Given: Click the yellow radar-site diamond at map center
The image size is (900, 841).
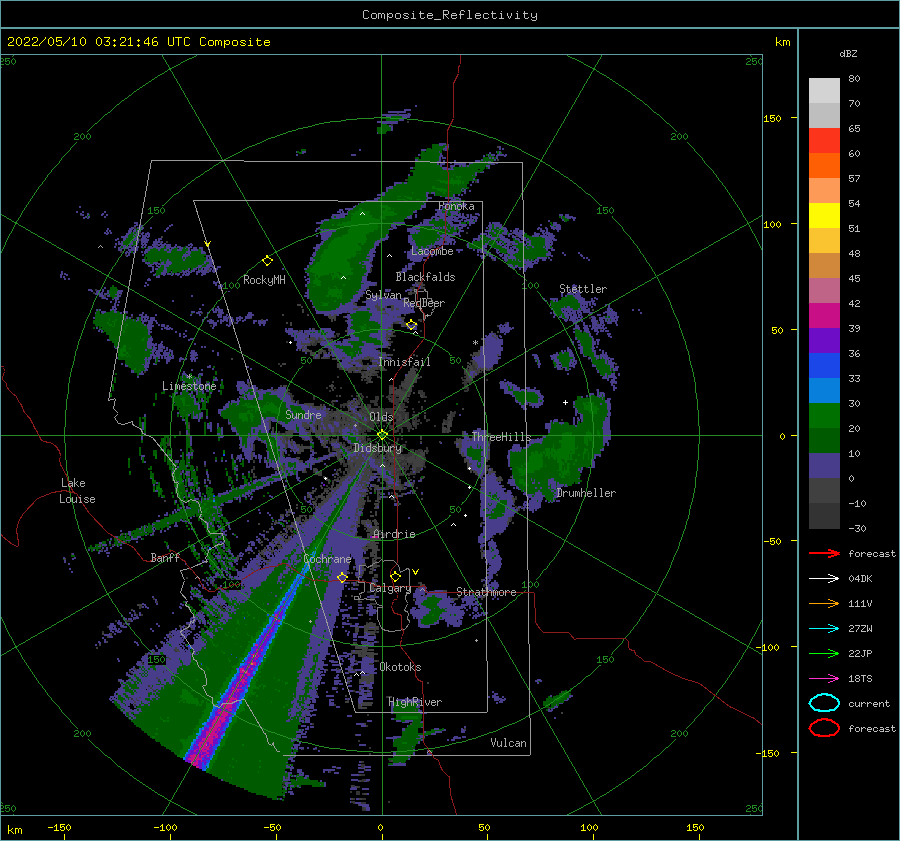Looking at the screenshot, I should click(382, 435).
